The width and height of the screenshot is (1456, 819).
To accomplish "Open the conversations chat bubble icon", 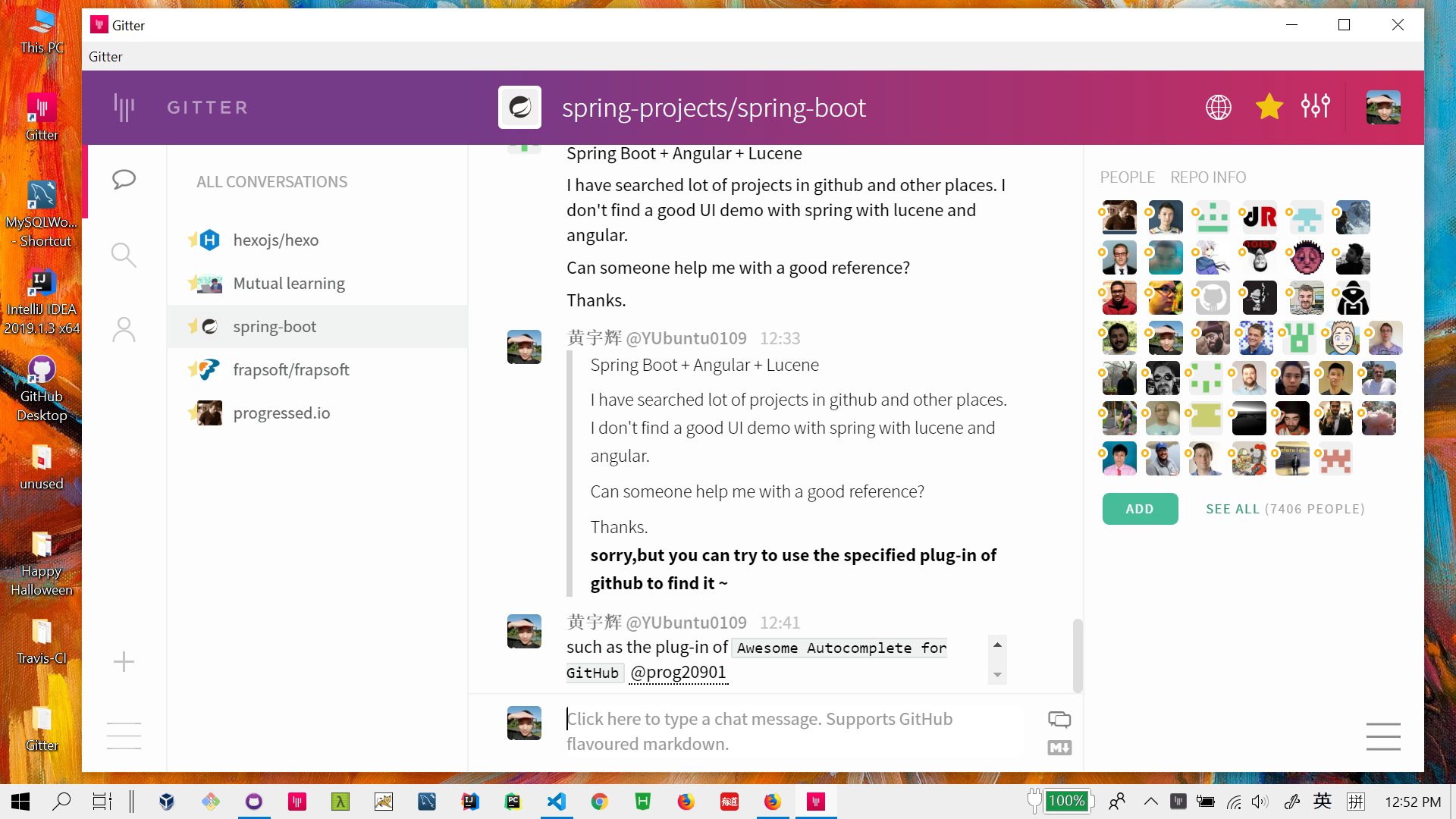I will click(124, 180).
